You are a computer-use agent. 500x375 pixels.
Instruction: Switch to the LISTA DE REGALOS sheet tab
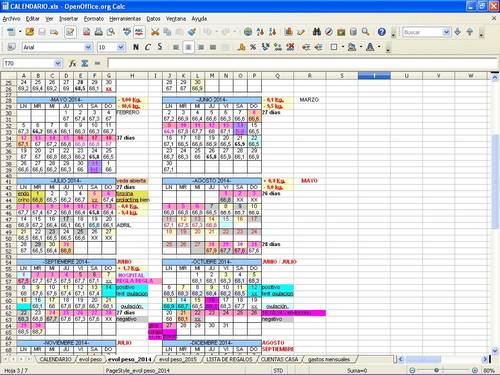click(229, 359)
